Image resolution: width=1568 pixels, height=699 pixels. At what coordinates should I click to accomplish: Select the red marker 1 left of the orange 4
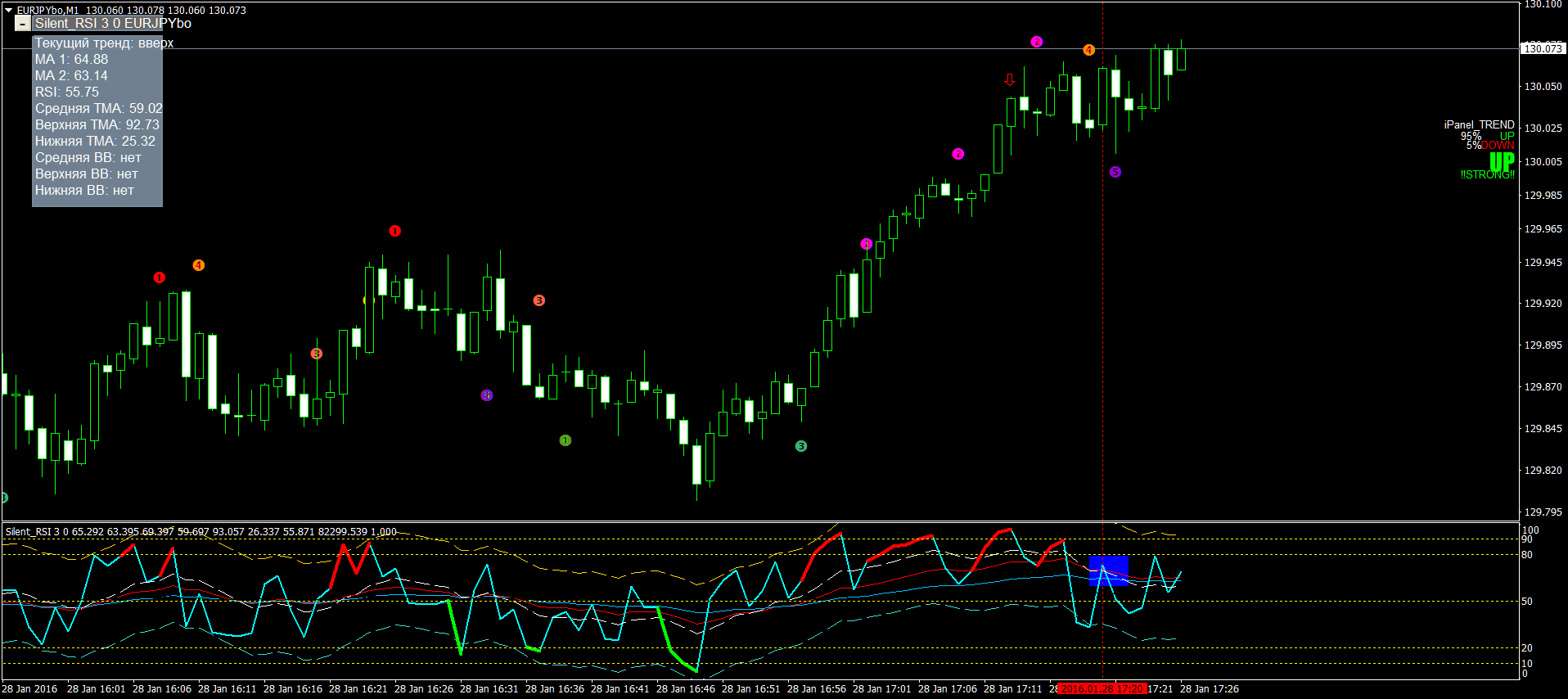pos(159,277)
